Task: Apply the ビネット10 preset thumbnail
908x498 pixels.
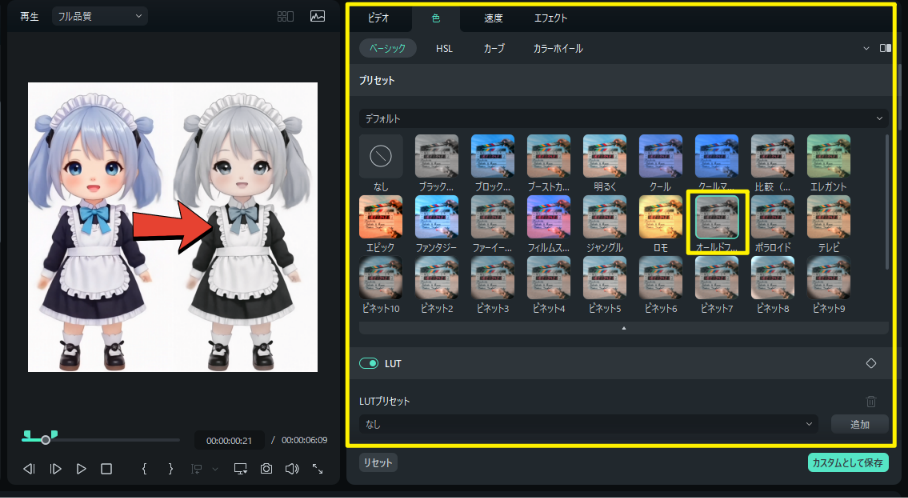Action: (x=380, y=279)
